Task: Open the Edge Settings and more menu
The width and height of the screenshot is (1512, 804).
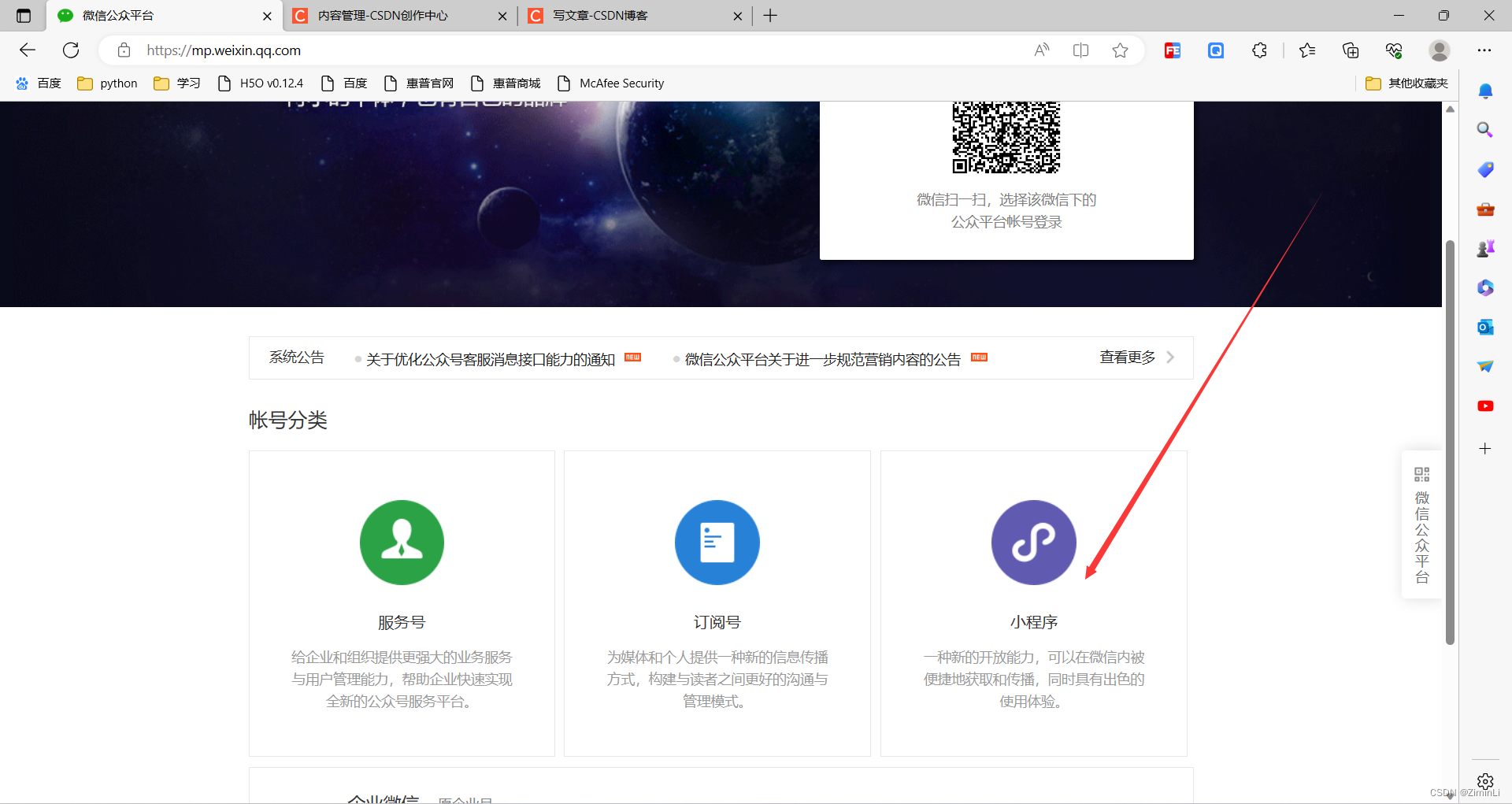Action: pyautogui.click(x=1484, y=50)
